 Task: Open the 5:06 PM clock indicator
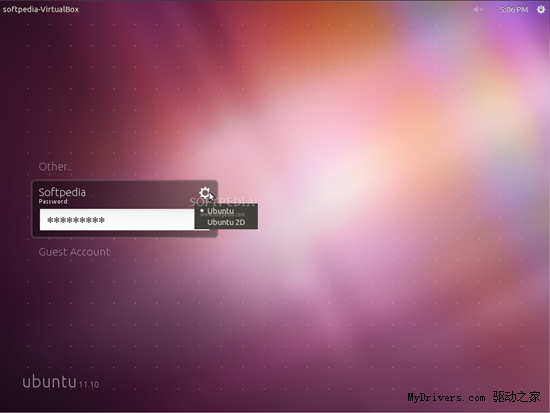[x=514, y=9]
